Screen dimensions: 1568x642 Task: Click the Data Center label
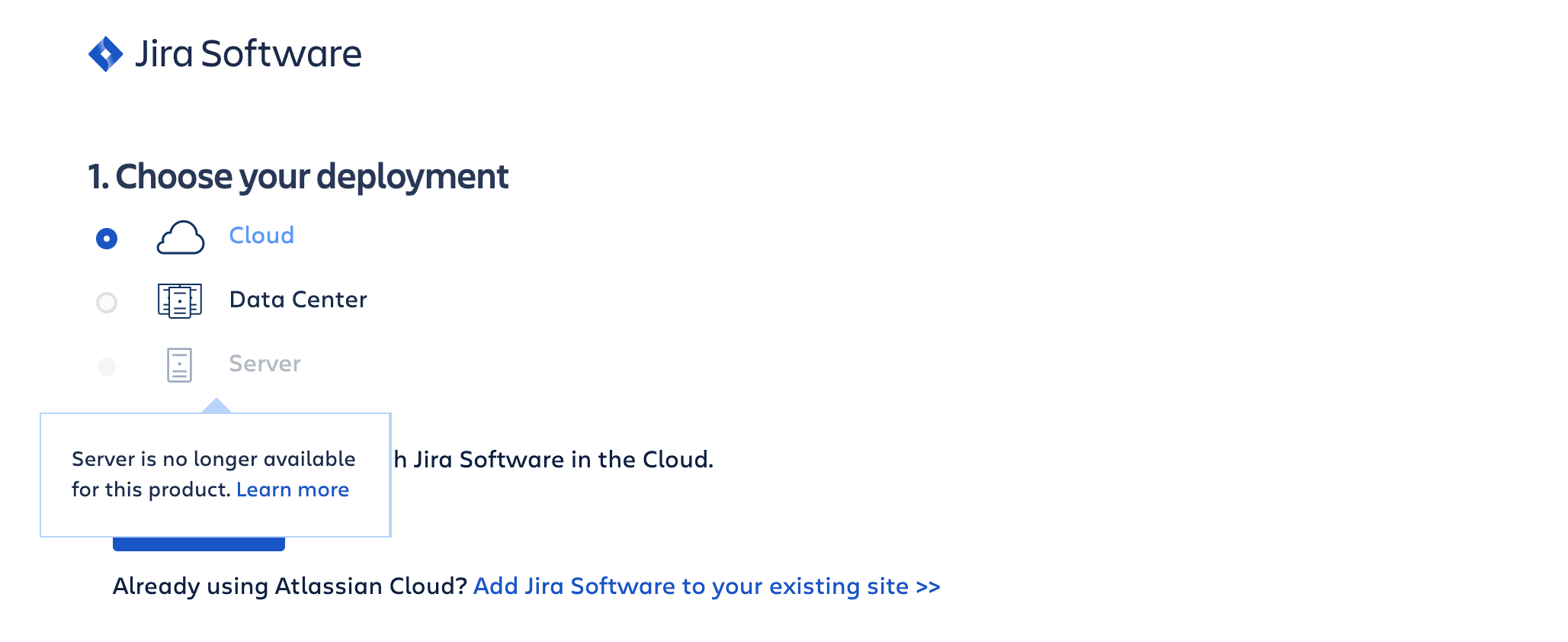pyautogui.click(x=298, y=299)
